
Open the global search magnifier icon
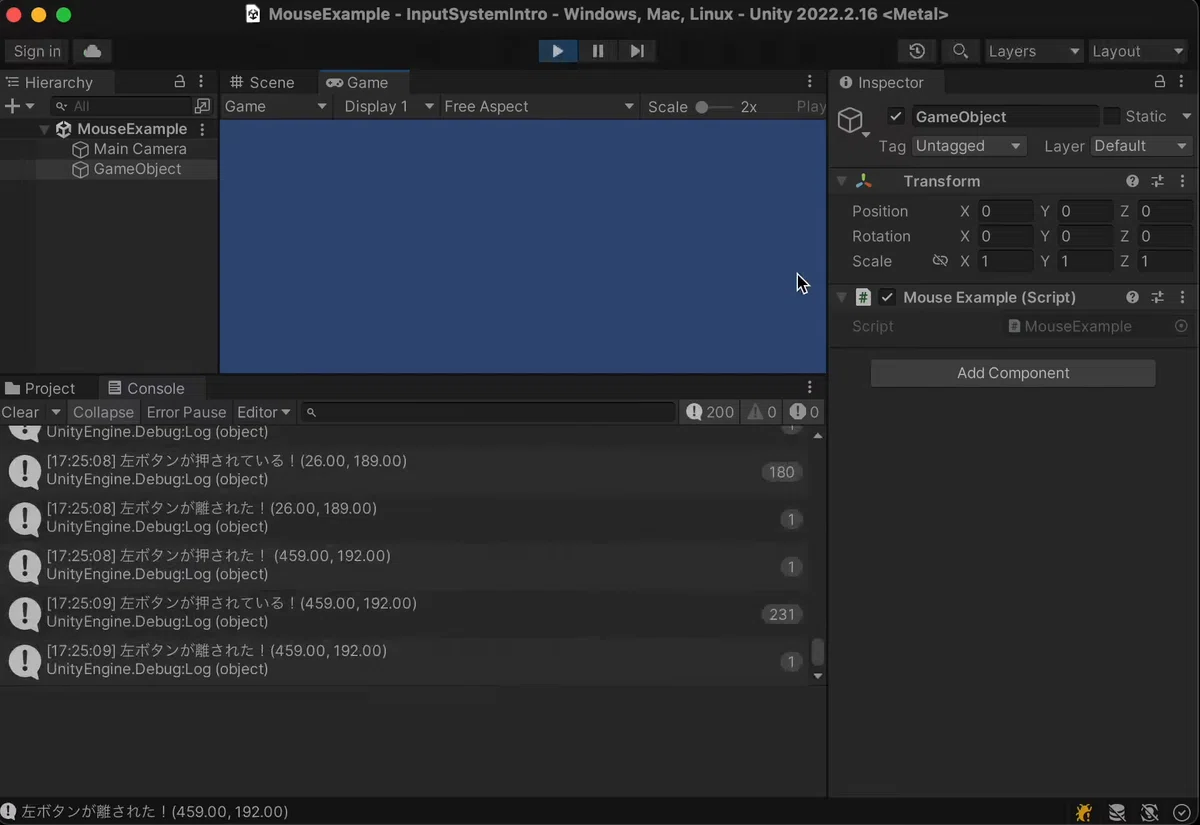tap(960, 51)
